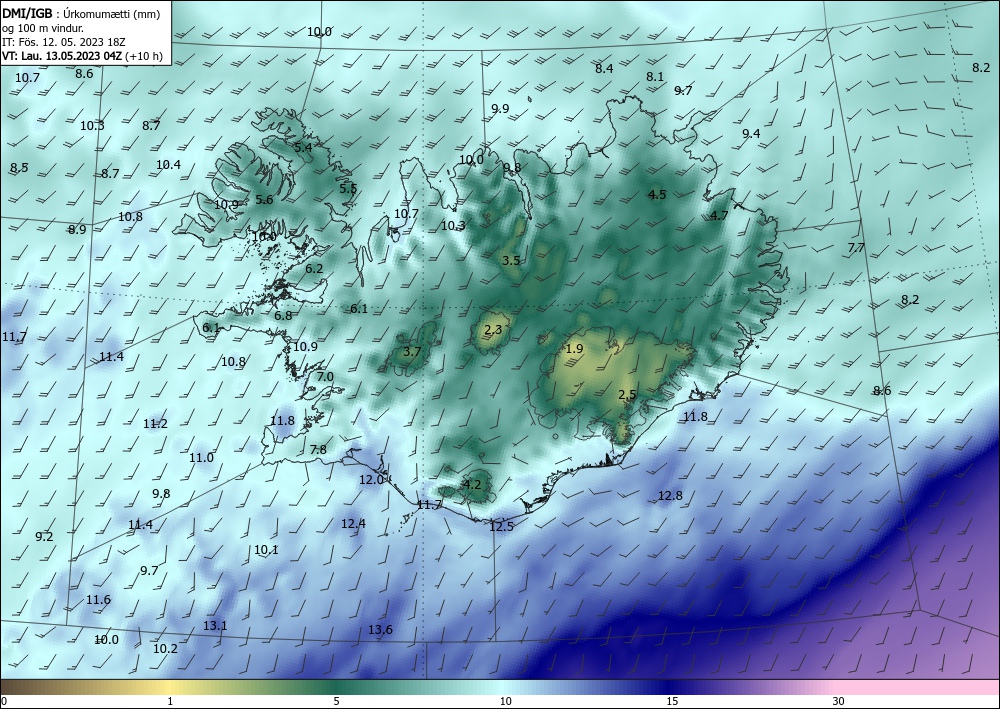This screenshot has height=709, width=1000.
Task: Click the color scale tick label 5
Action: pyautogui.click(x=336, y=701)
